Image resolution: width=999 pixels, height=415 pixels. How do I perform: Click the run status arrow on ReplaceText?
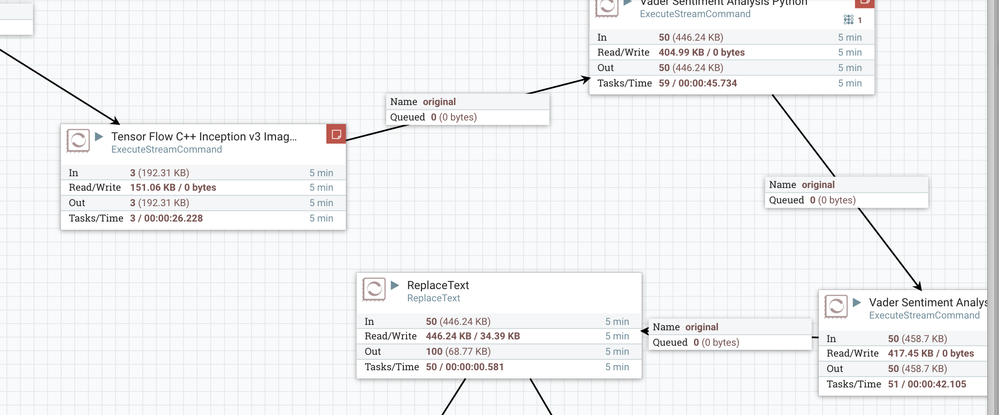point(394,285)
